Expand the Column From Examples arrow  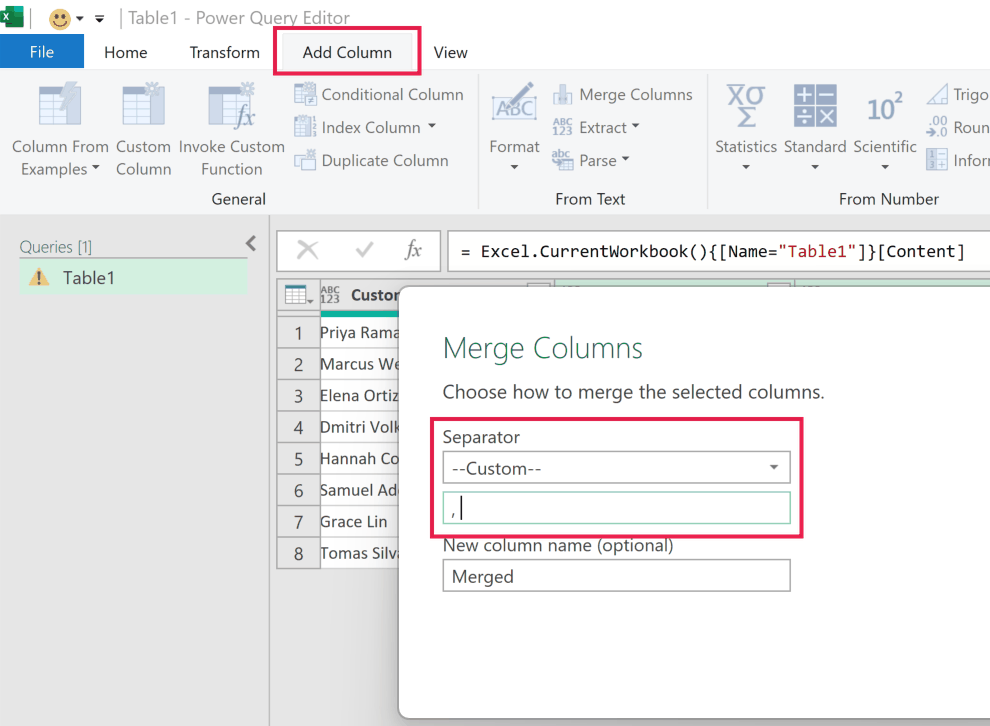pyautogui.click(x=95, y=168)
